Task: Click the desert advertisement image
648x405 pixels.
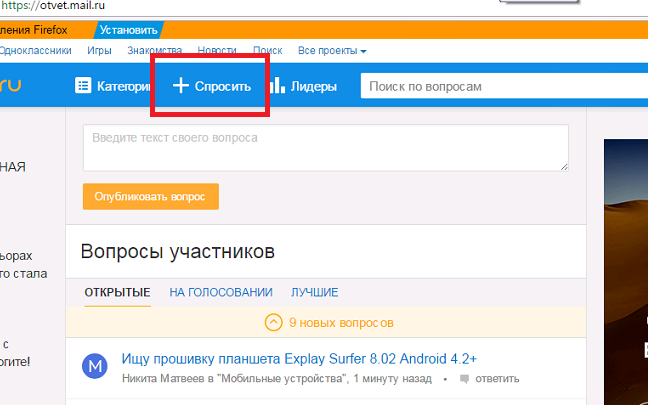Action: point(626,272)
